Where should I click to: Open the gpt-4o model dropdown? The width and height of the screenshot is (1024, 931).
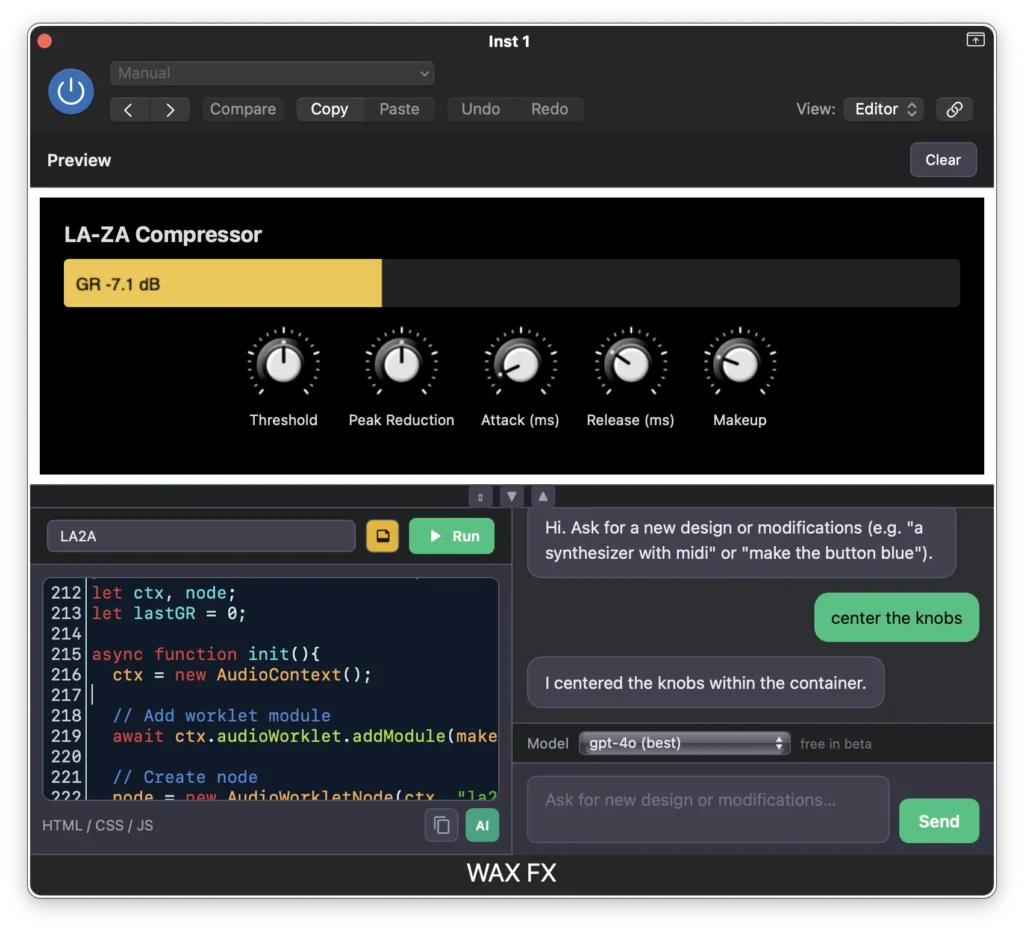pos(684,743)
